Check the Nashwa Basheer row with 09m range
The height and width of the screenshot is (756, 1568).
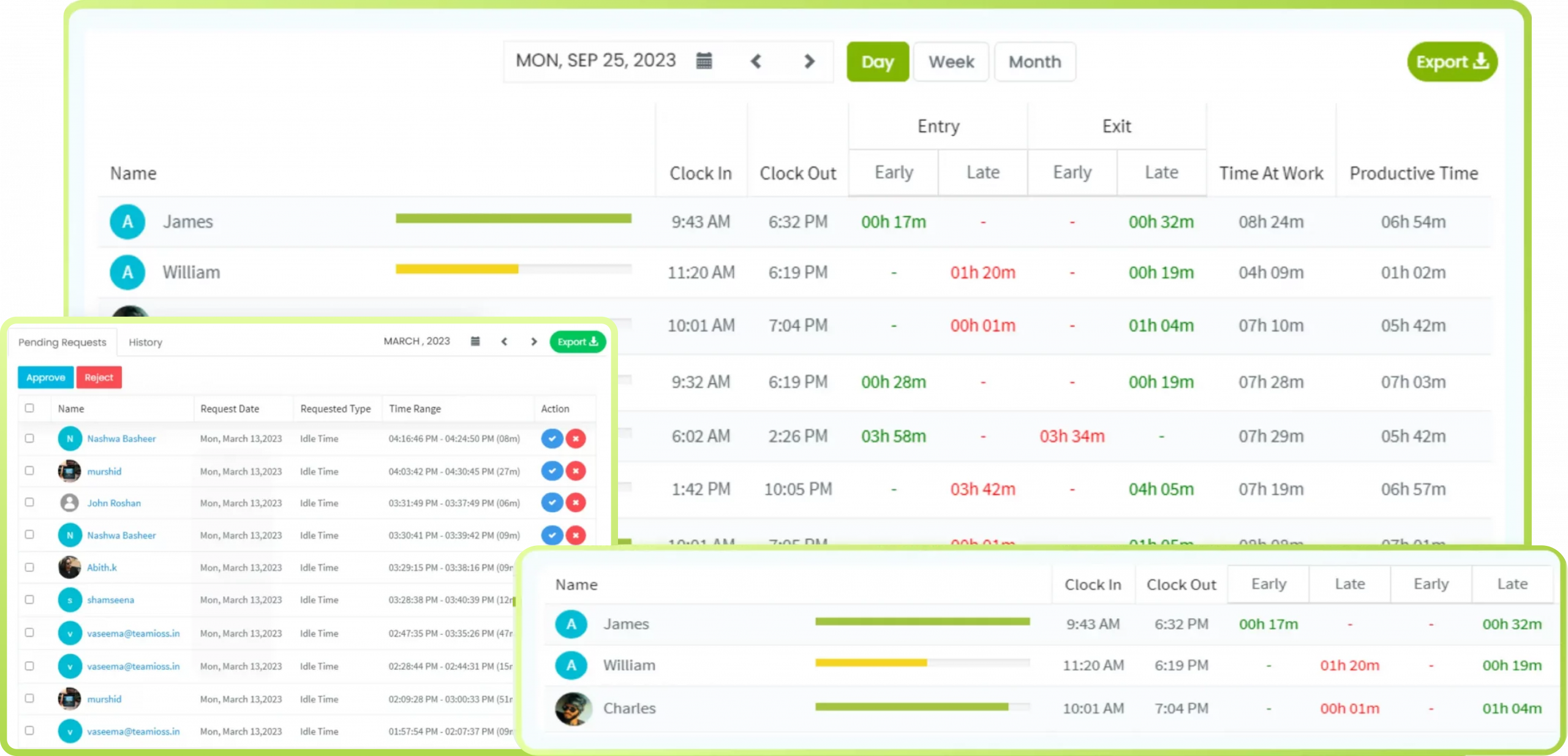click(x=29, y=535)
